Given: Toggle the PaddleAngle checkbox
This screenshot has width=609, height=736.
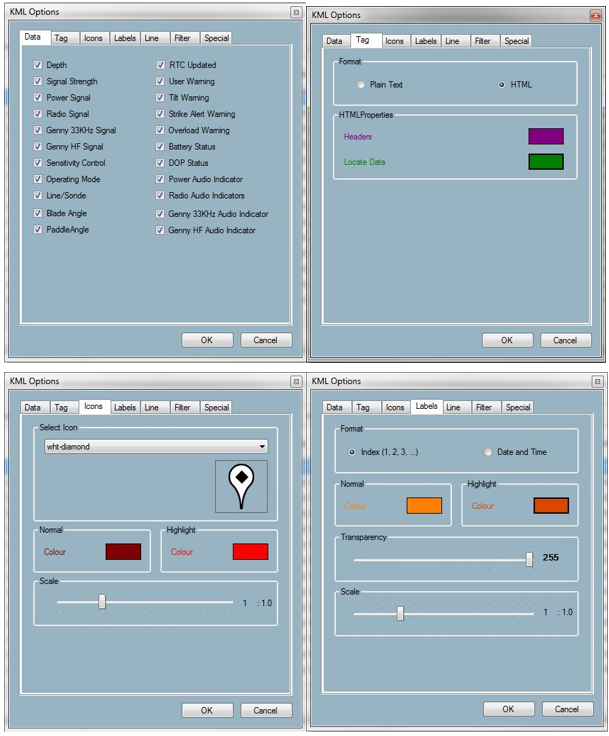Looking at the screenshot, I should [x=38, y=230].
